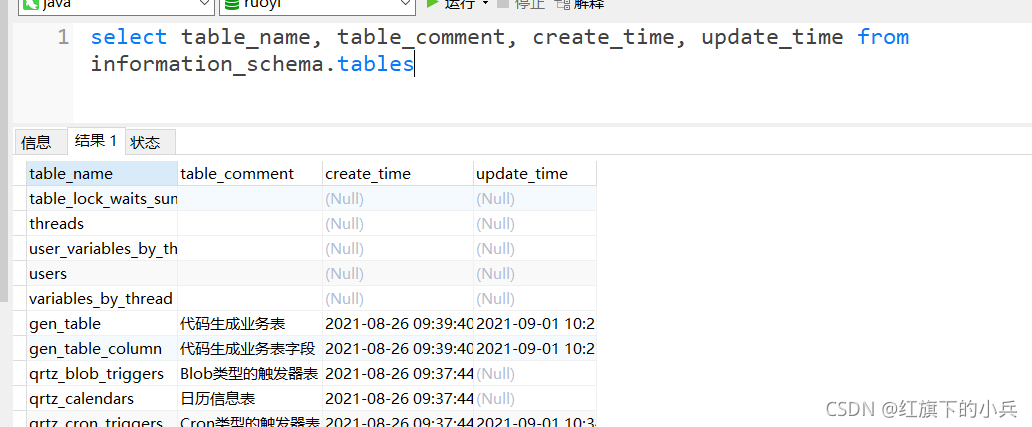
Task: Click create_time cell of gen_table_column row
Action: tap(398, 349)
